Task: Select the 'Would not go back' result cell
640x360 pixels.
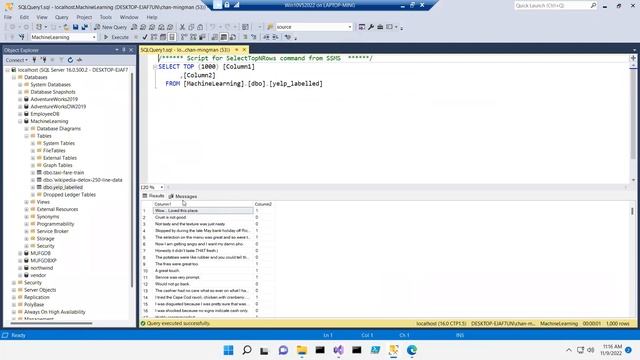Action: point(203,284)
